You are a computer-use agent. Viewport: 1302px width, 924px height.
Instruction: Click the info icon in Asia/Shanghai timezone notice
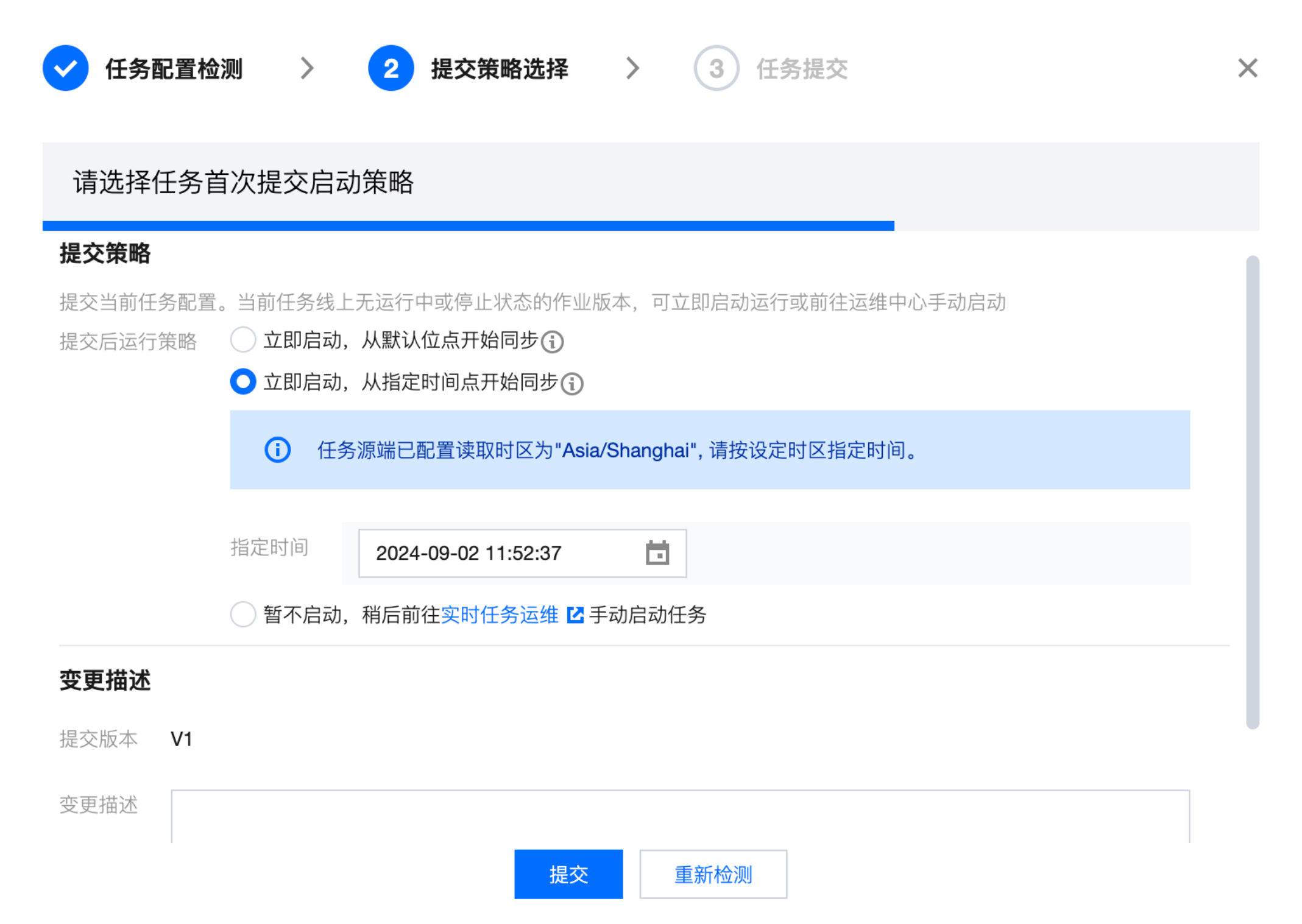(x=277, y=450)
